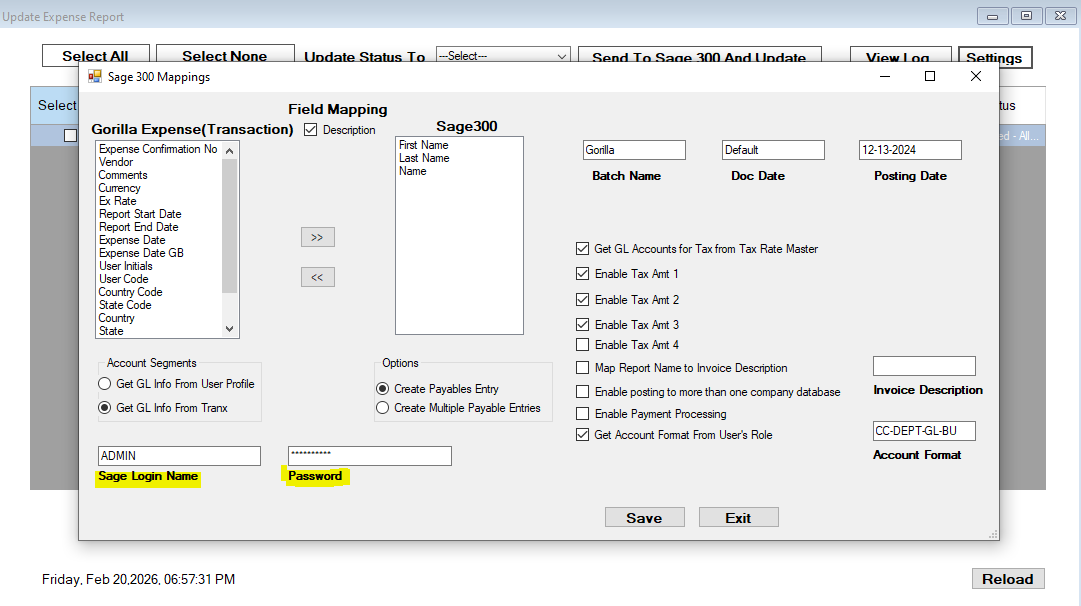Click the Account Format input field
1081x606 pixels.
point(924,431)
